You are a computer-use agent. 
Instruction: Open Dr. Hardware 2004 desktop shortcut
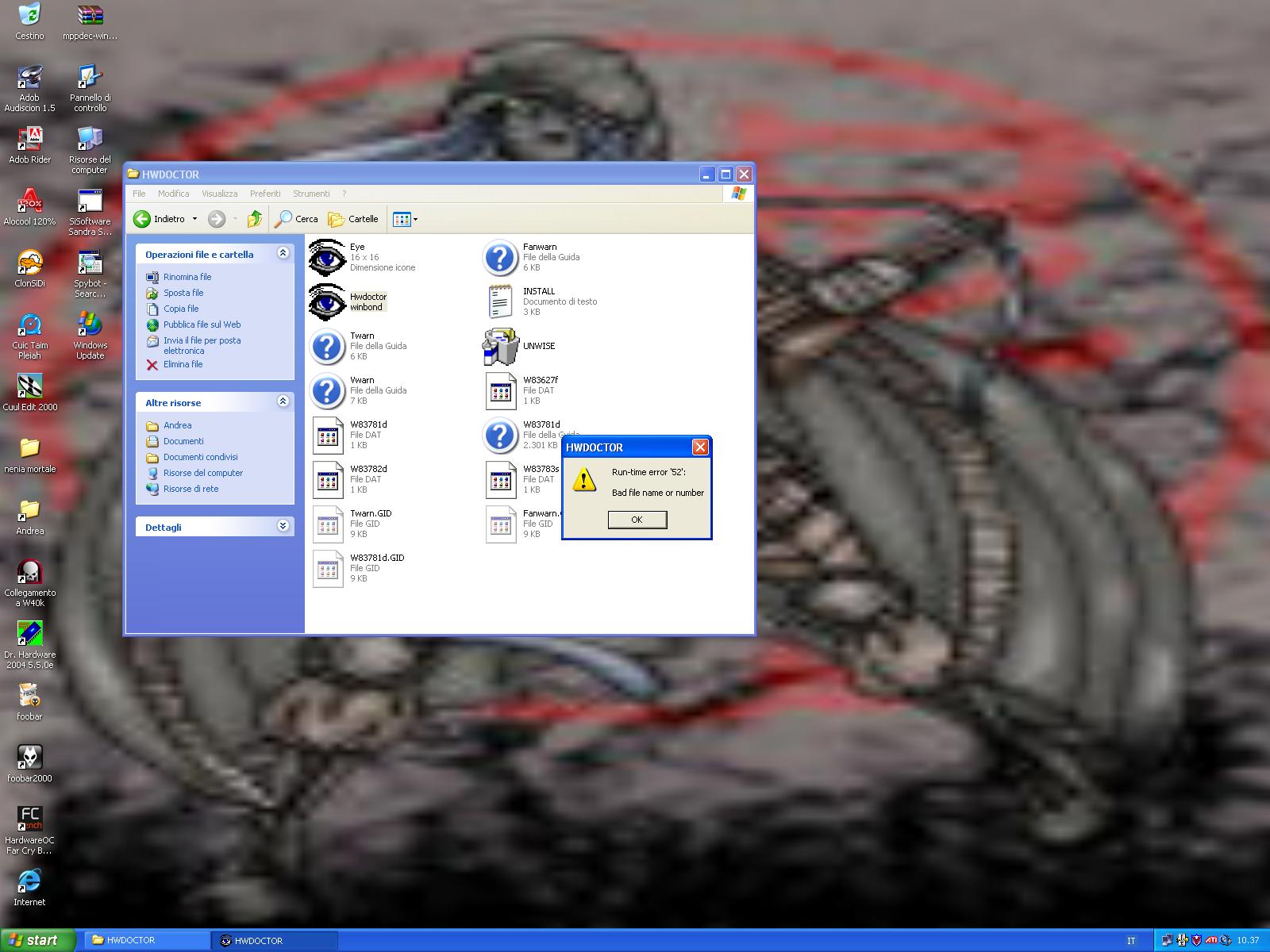(x=29, y=644)
